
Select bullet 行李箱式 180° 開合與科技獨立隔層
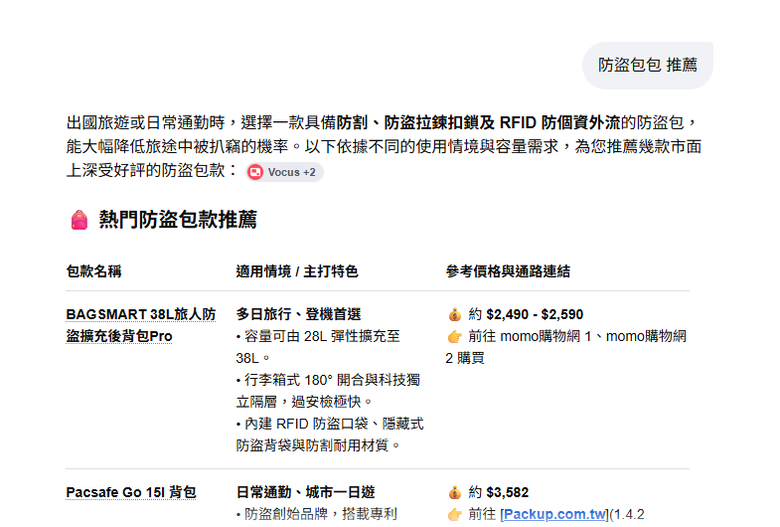pos(328,391)
